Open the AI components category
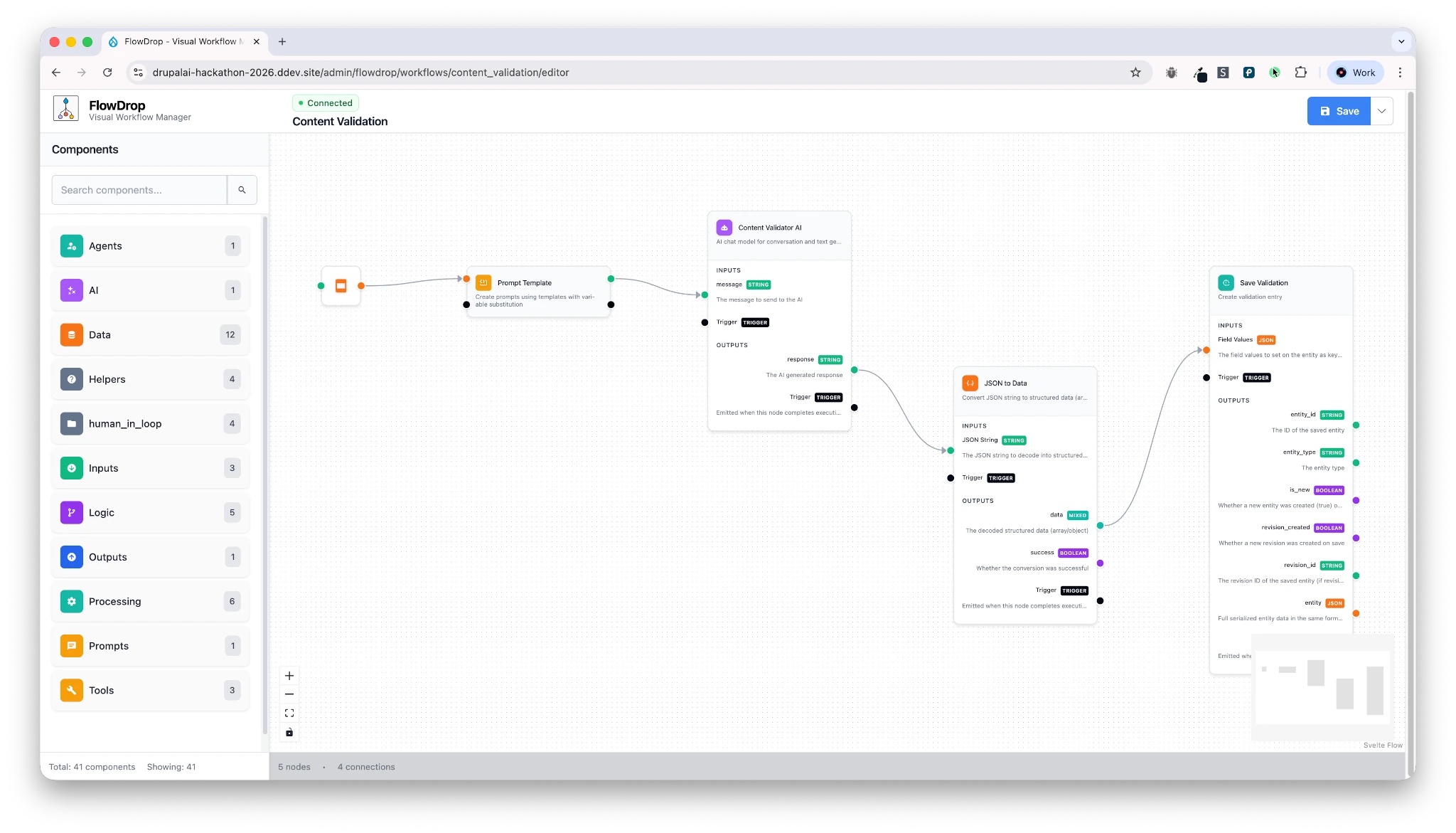The height and width of the screenshot is (833, 1456). tap(72, 290)
